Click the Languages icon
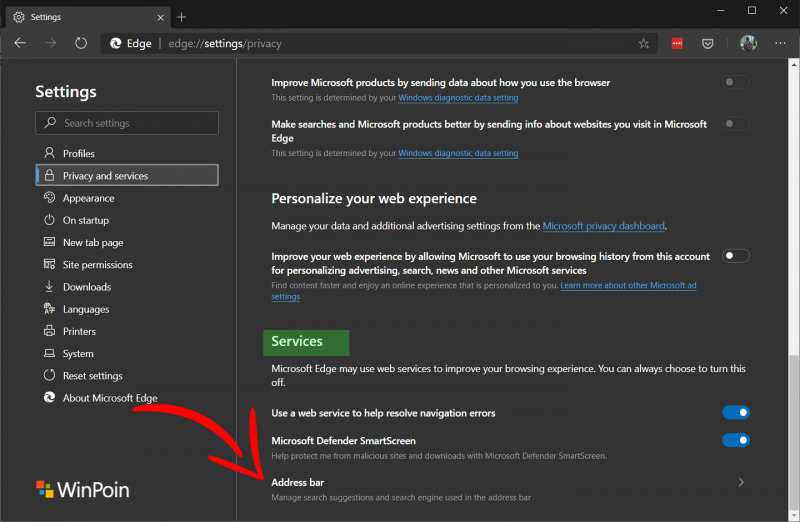800x522 pixels. (49, 308)
